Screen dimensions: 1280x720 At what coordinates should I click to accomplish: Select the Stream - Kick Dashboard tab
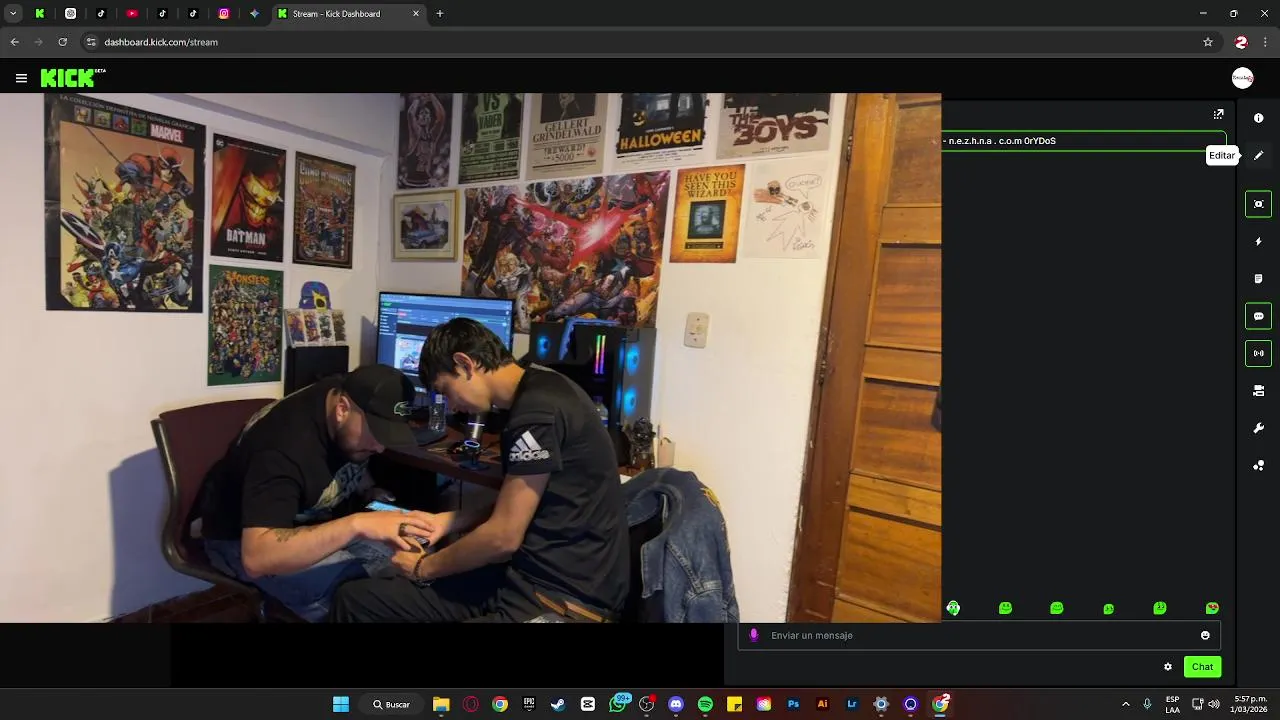coord(348,14)
